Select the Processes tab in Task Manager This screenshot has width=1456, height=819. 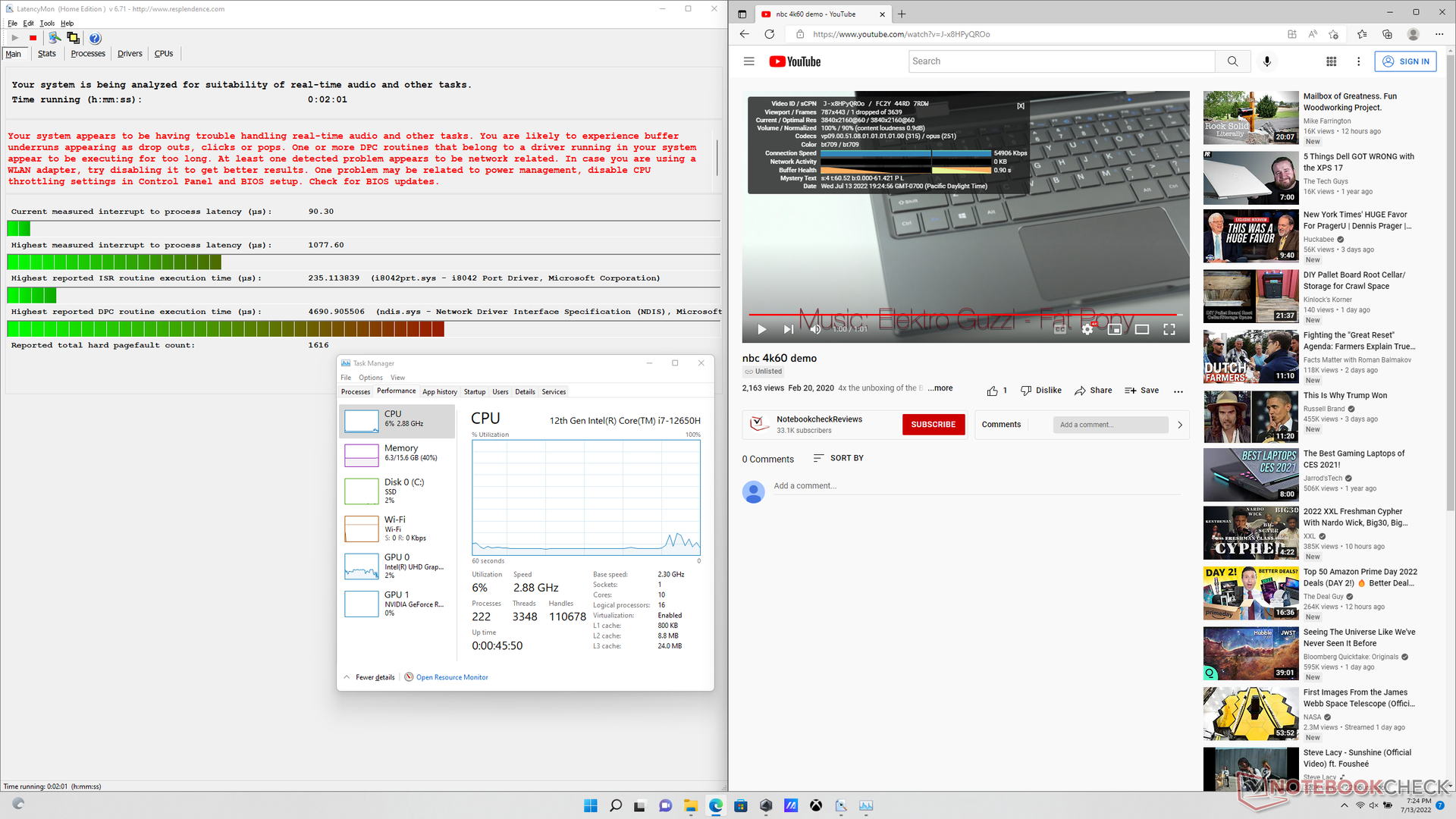[356, 392]
